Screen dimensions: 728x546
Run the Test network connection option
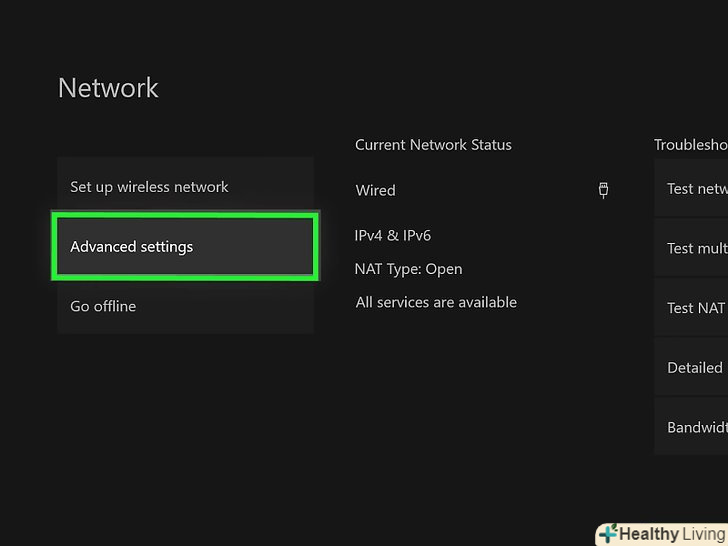point(694,189)
